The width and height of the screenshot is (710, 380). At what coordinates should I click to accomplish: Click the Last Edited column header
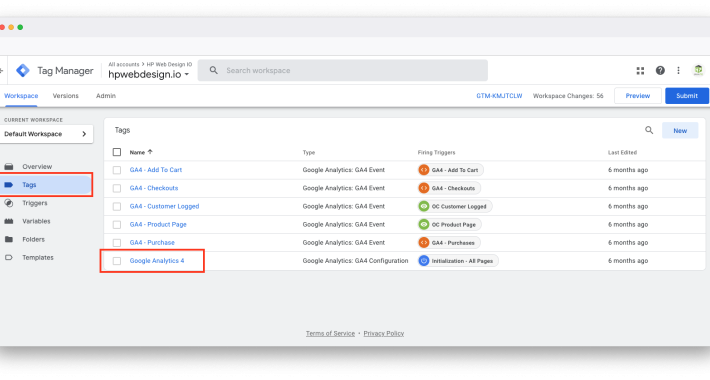pos(622,153)
